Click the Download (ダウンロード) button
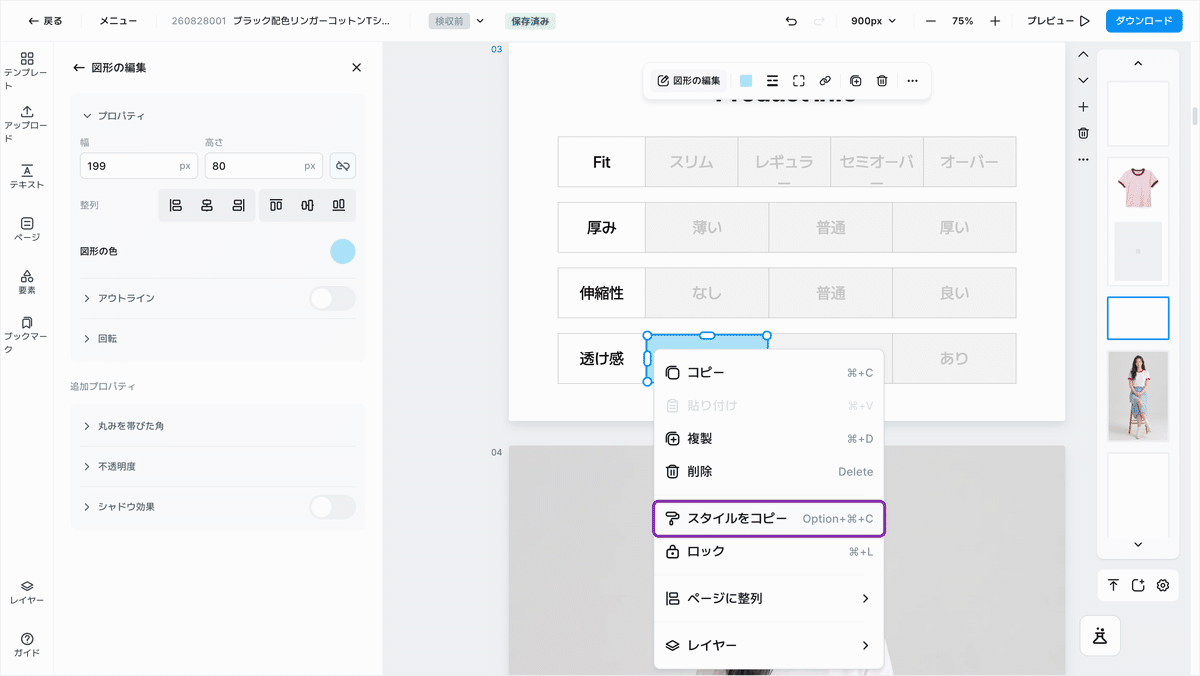1200x676 pixels. coord(1143,21)
